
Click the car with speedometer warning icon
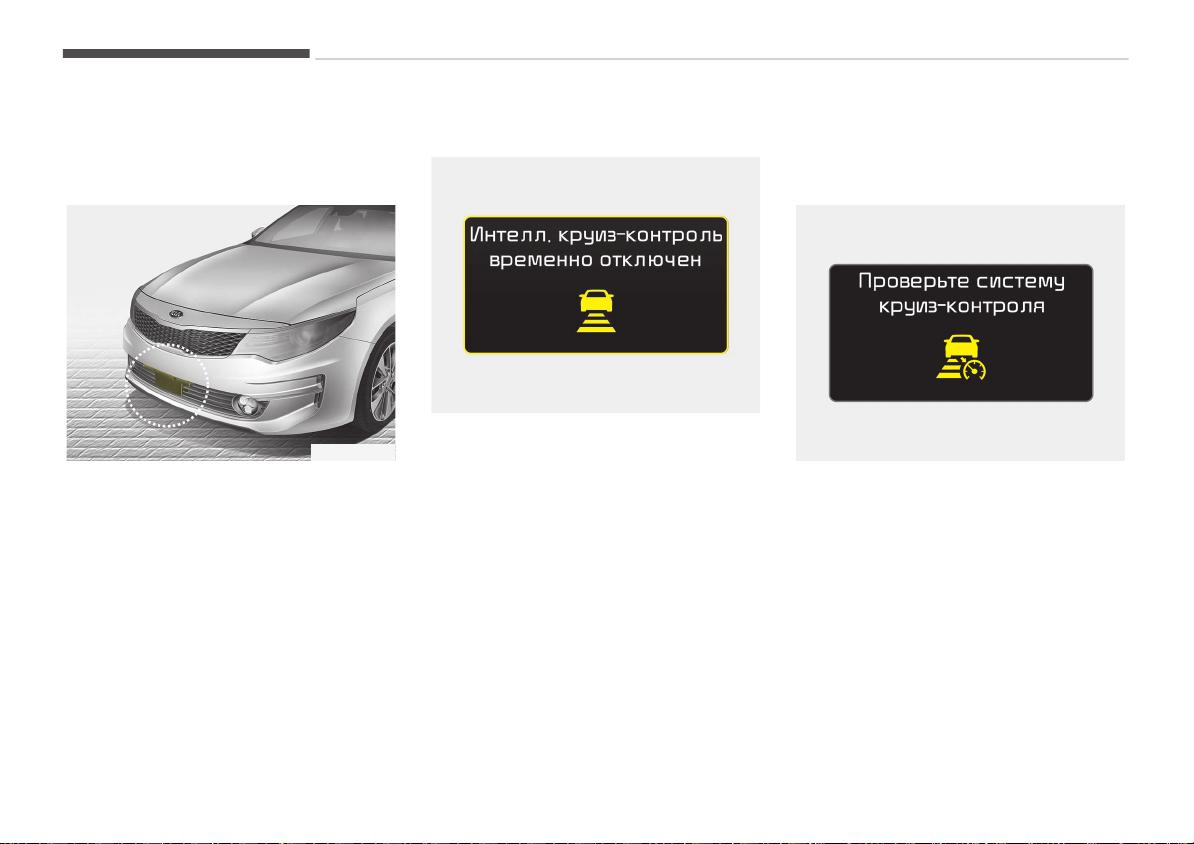(961, 358)
